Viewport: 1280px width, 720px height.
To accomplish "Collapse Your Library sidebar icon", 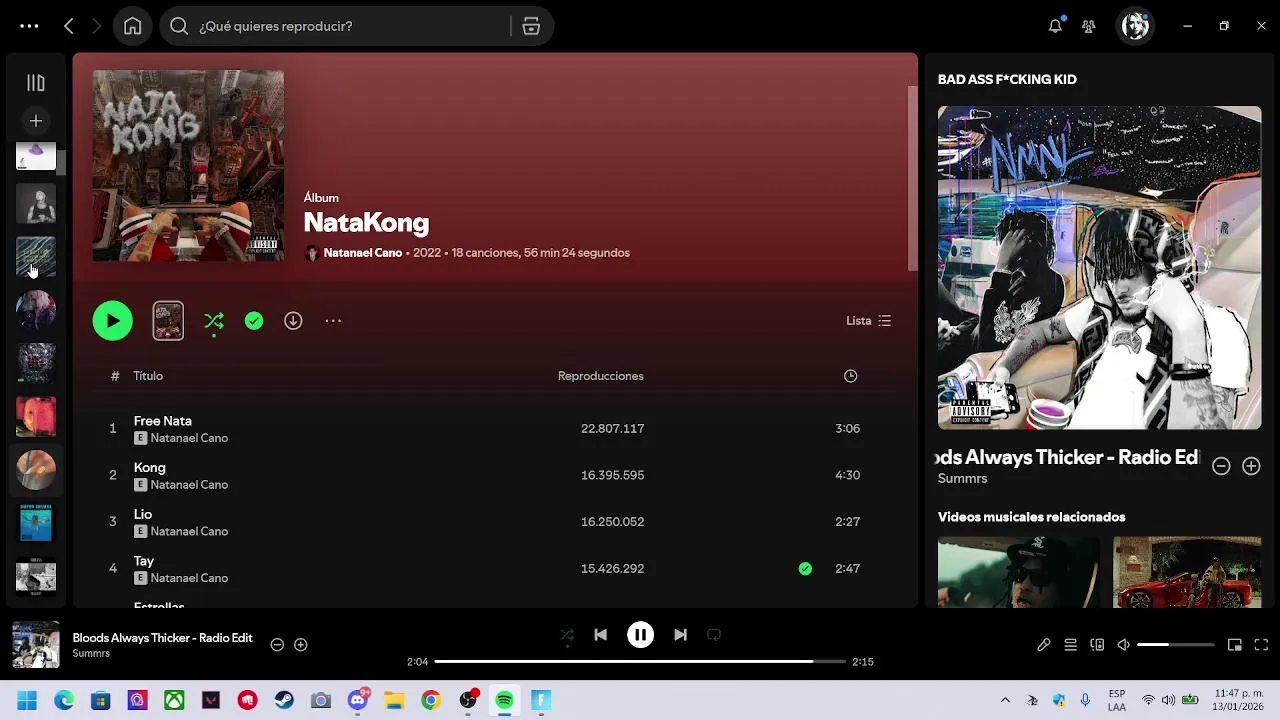I will point(36,83).
